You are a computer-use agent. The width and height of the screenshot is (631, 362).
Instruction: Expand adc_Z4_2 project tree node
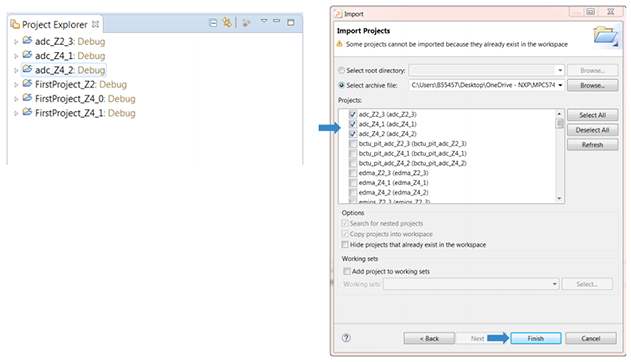coord(16,70)
